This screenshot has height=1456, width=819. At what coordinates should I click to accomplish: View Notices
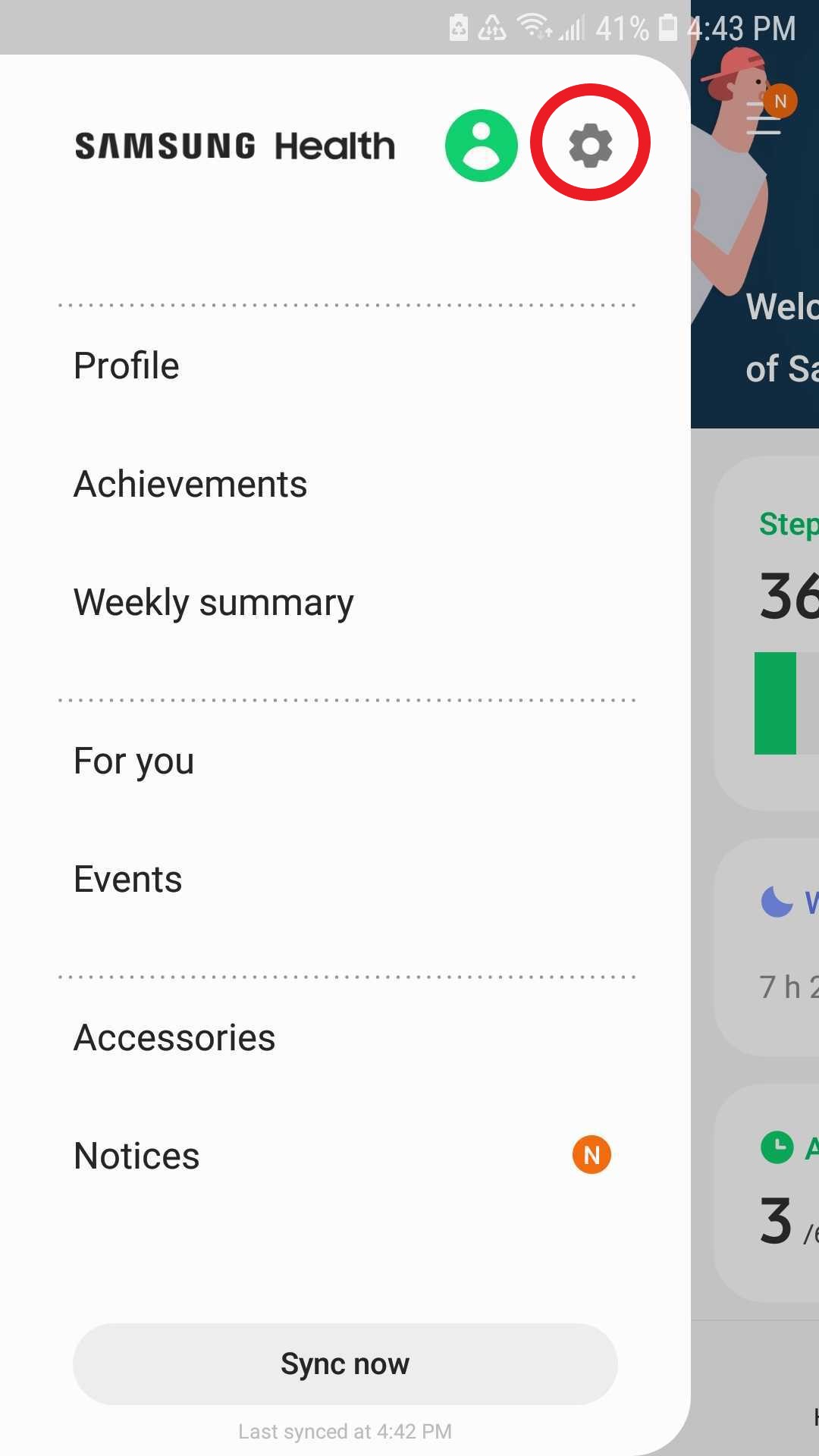click(x=136, y=1155)
